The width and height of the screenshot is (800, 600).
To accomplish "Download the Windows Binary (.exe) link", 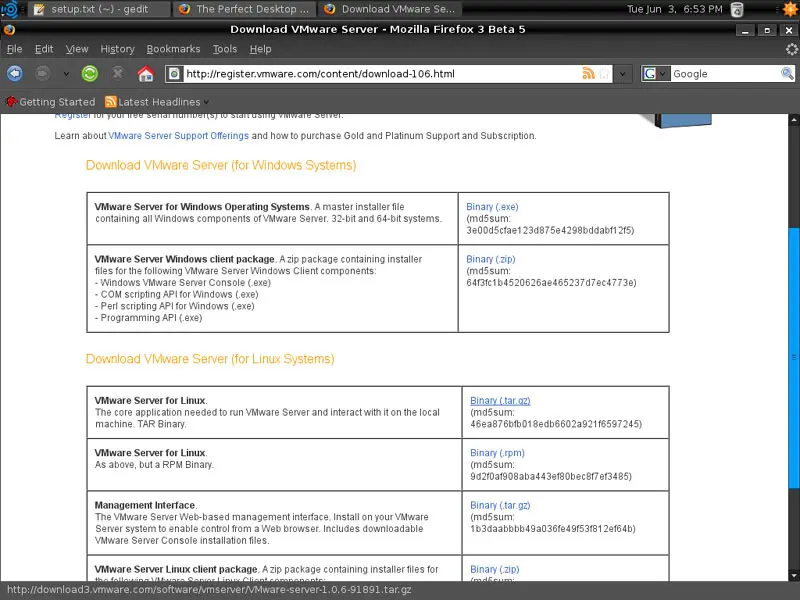I will 492,207.
